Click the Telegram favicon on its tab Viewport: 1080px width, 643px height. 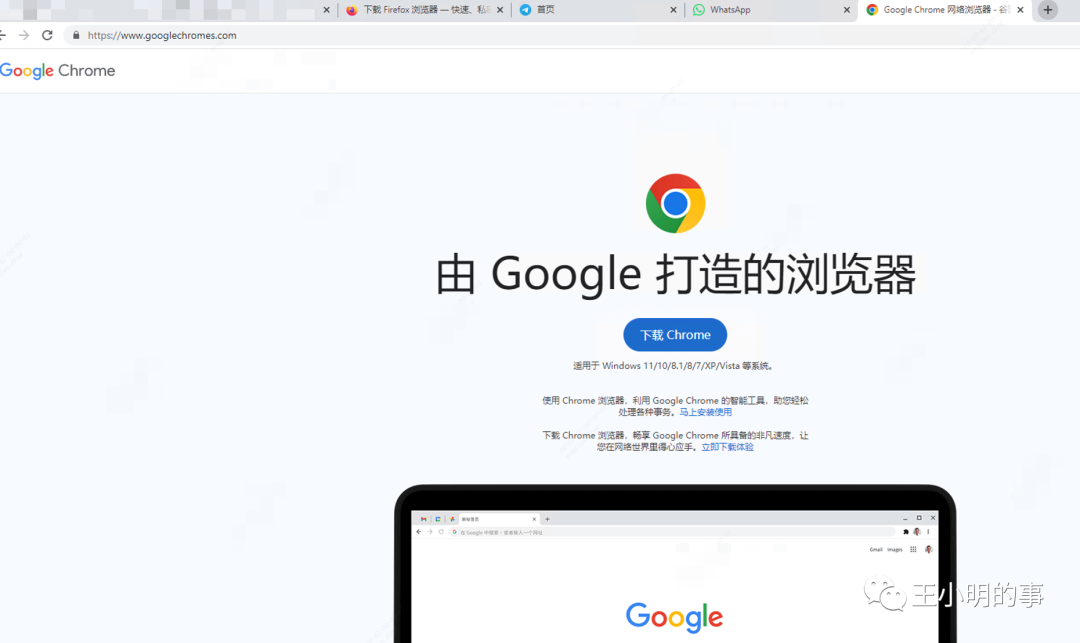pyautogui.click(x=525, y=10)
